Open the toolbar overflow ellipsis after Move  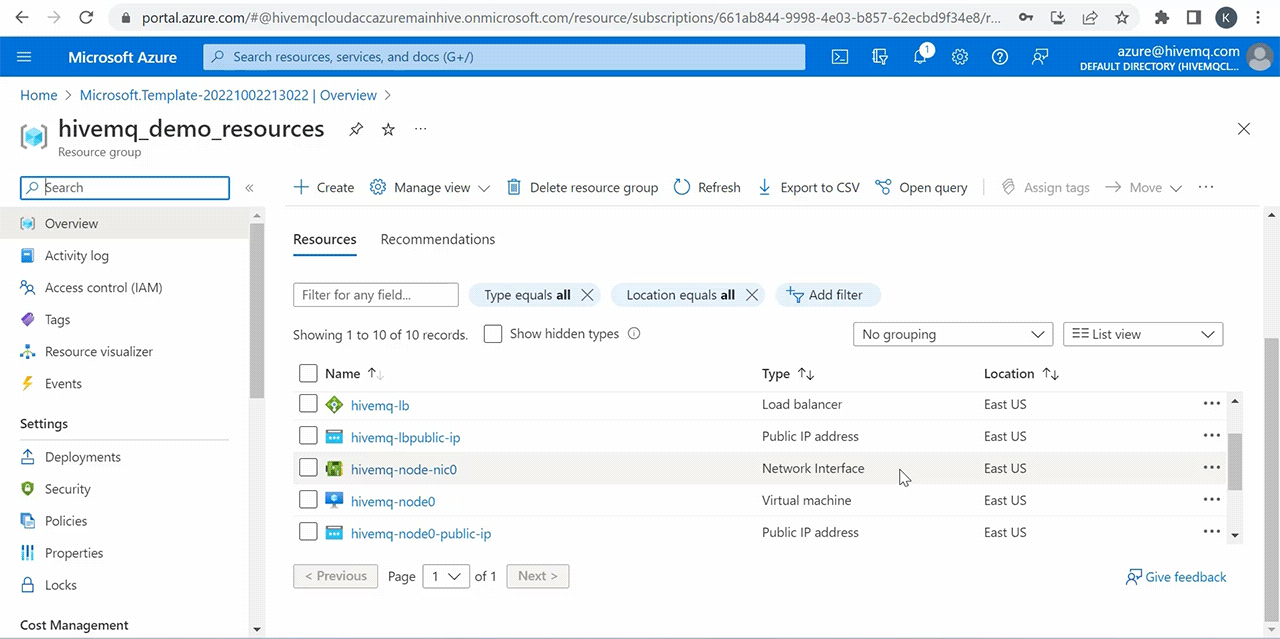pyautogui.click(x=1205, y=187)
